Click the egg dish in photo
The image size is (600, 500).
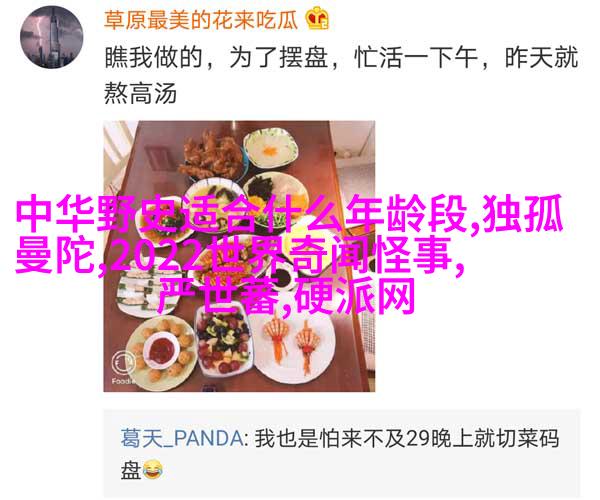point(271,150)
